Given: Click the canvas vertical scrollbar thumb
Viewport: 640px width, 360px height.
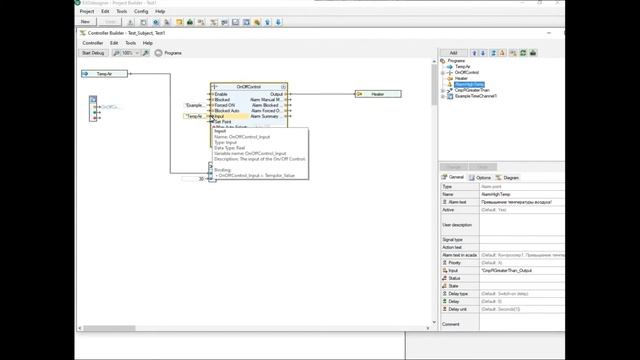Looking at the screenshot, I should [x=434, y=84].
